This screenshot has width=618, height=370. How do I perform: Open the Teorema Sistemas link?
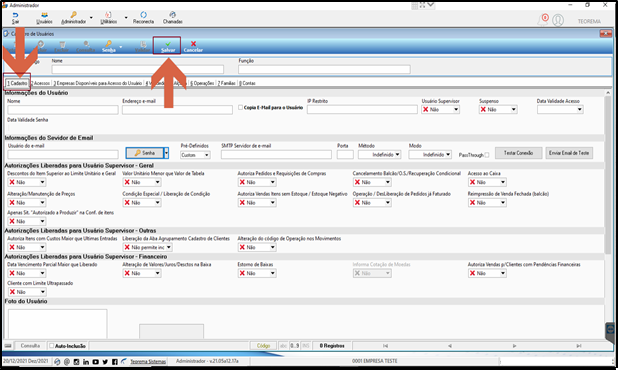pos(148,361)
